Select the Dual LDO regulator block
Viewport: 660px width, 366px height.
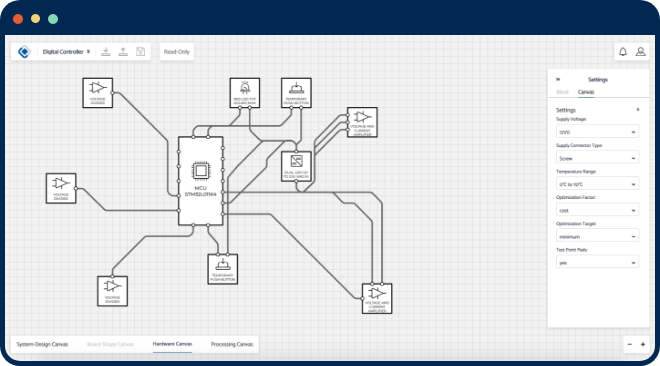coord(296,167)
